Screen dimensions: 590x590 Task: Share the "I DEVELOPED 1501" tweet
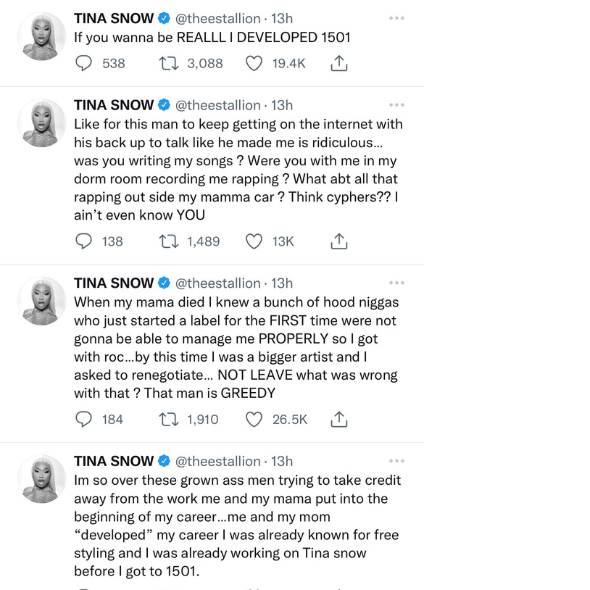click(x=339, y=63)
